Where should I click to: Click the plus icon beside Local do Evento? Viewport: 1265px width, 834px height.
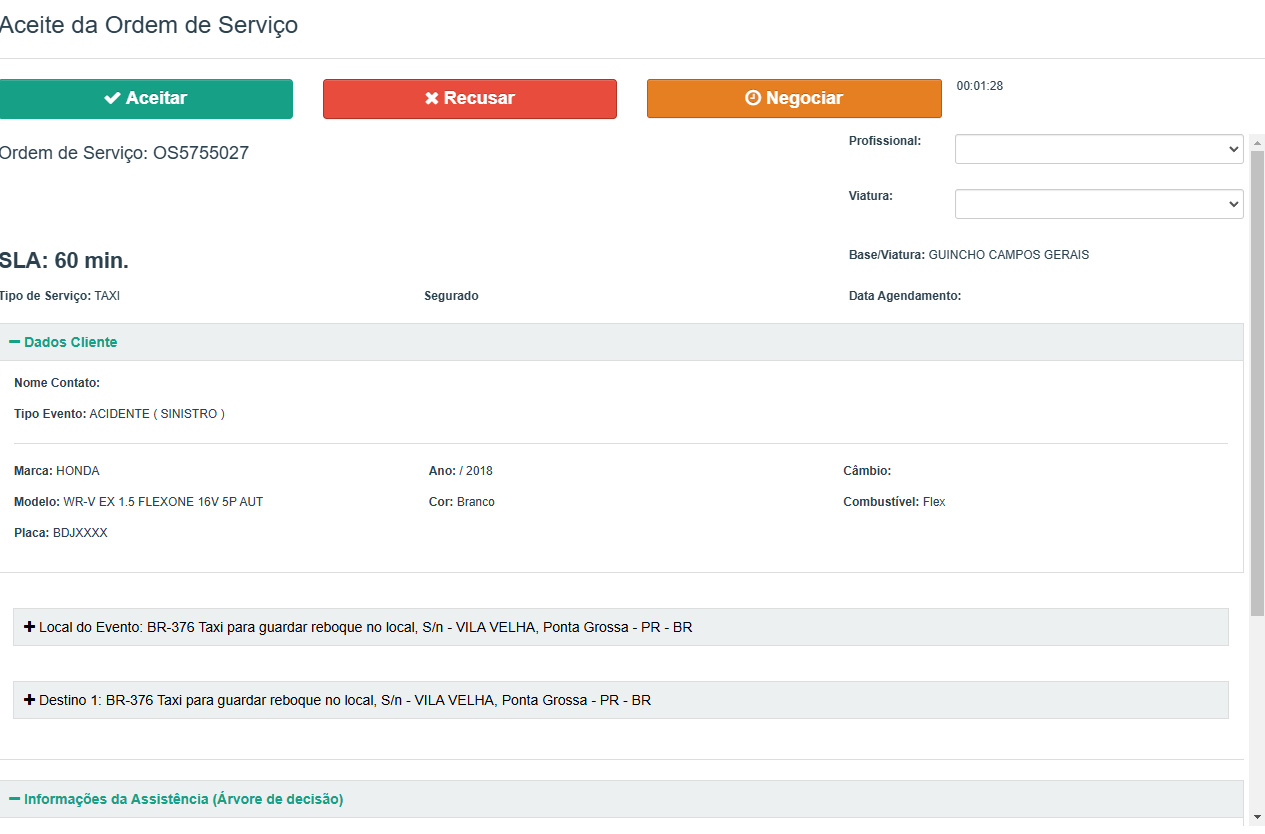29,627
